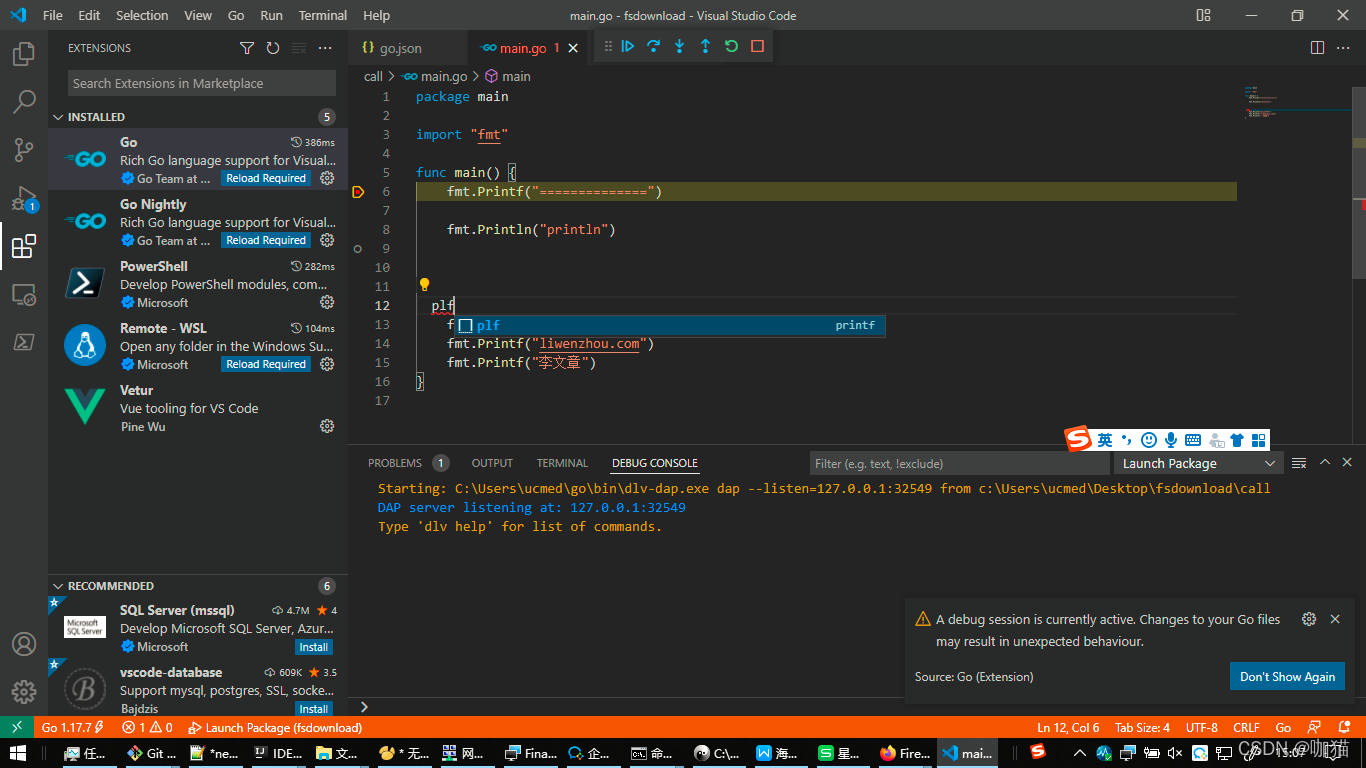Click the filter extensions icon
Viewport: 1366px width, 768px height.
(247, 48)
